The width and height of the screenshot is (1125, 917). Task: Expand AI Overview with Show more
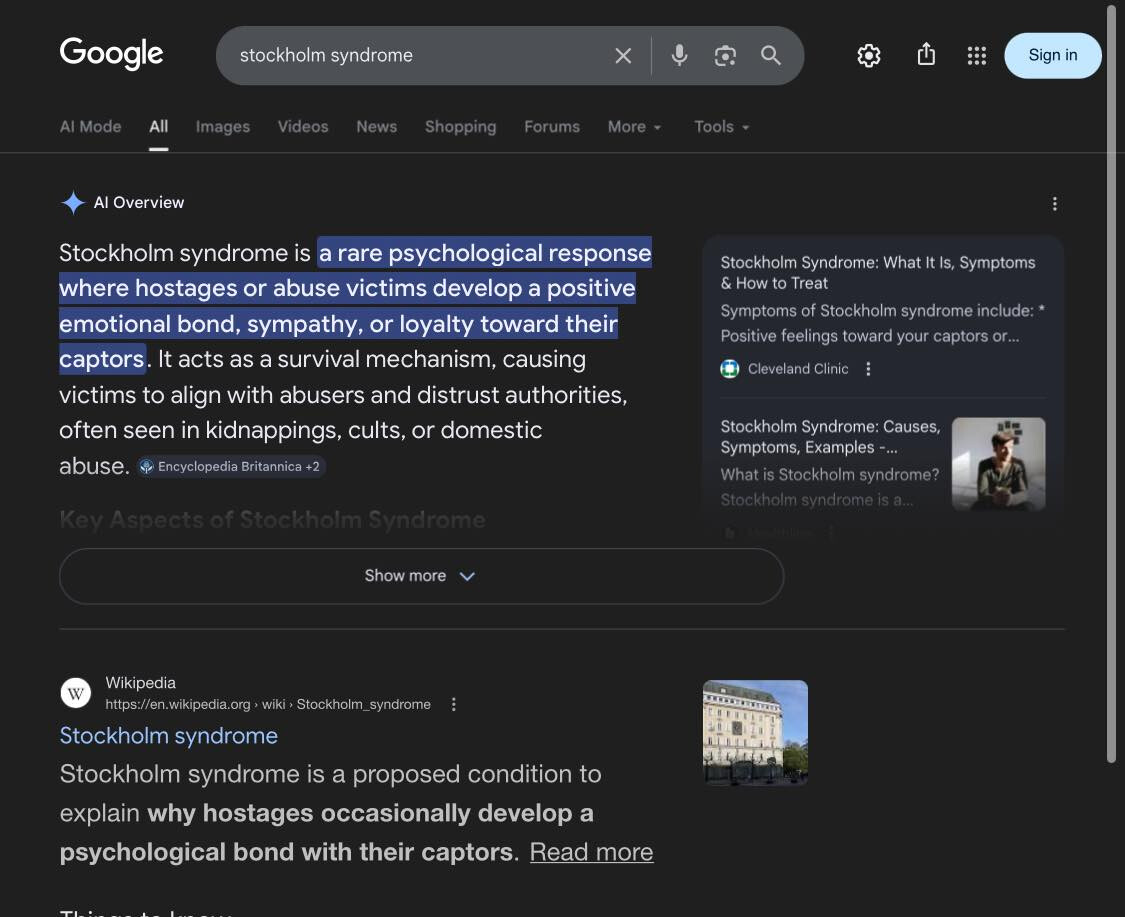tap(421, 576)
